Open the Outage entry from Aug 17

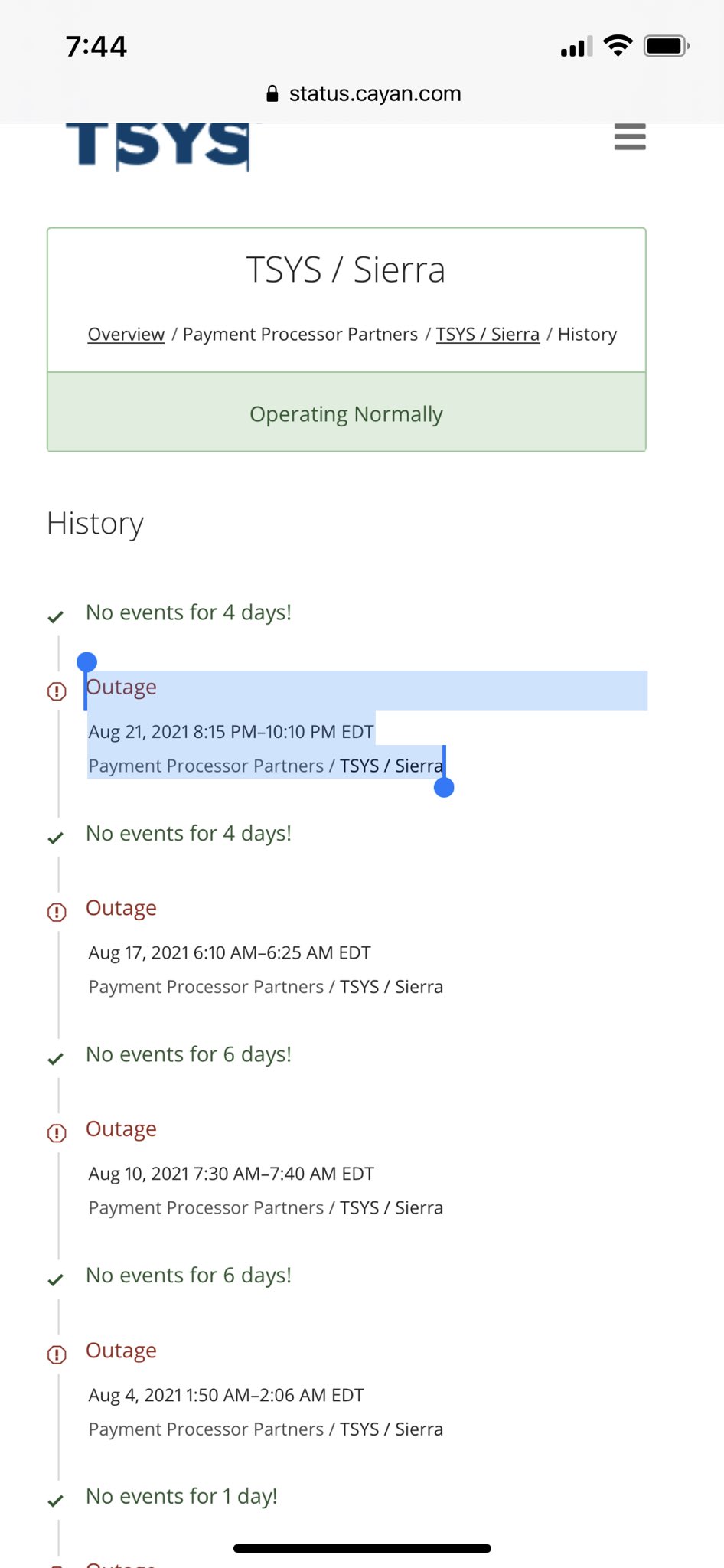pos(121,908)
